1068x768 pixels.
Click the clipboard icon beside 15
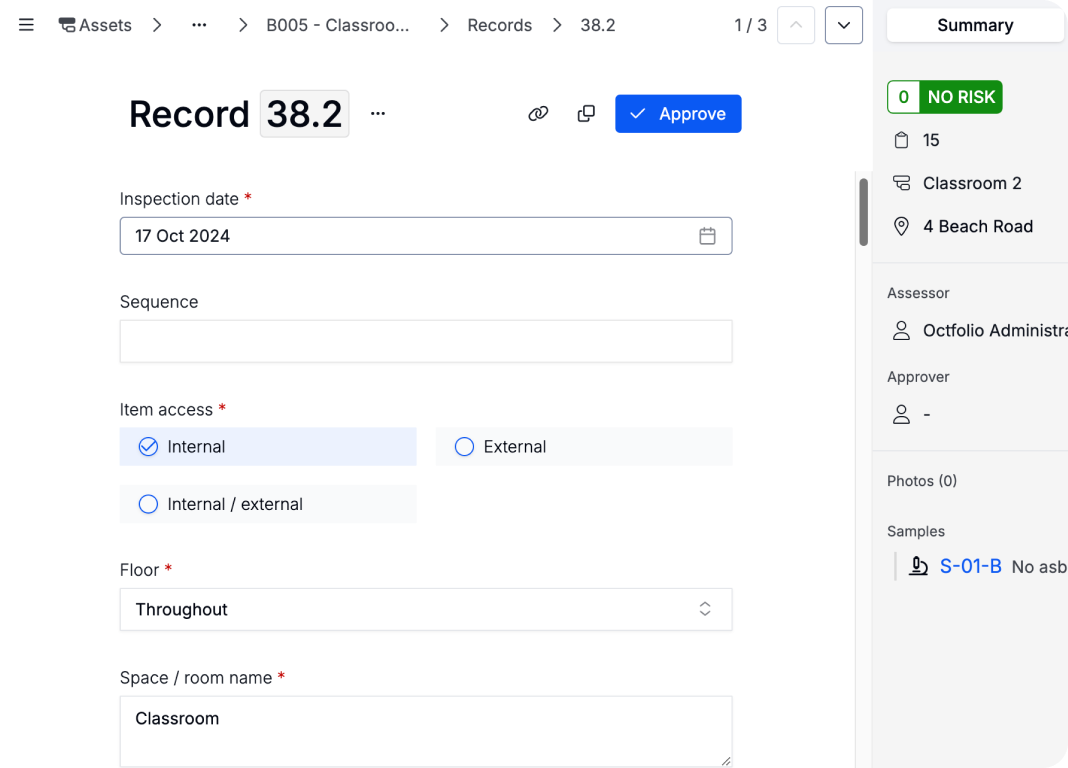[x=901, y=140]
